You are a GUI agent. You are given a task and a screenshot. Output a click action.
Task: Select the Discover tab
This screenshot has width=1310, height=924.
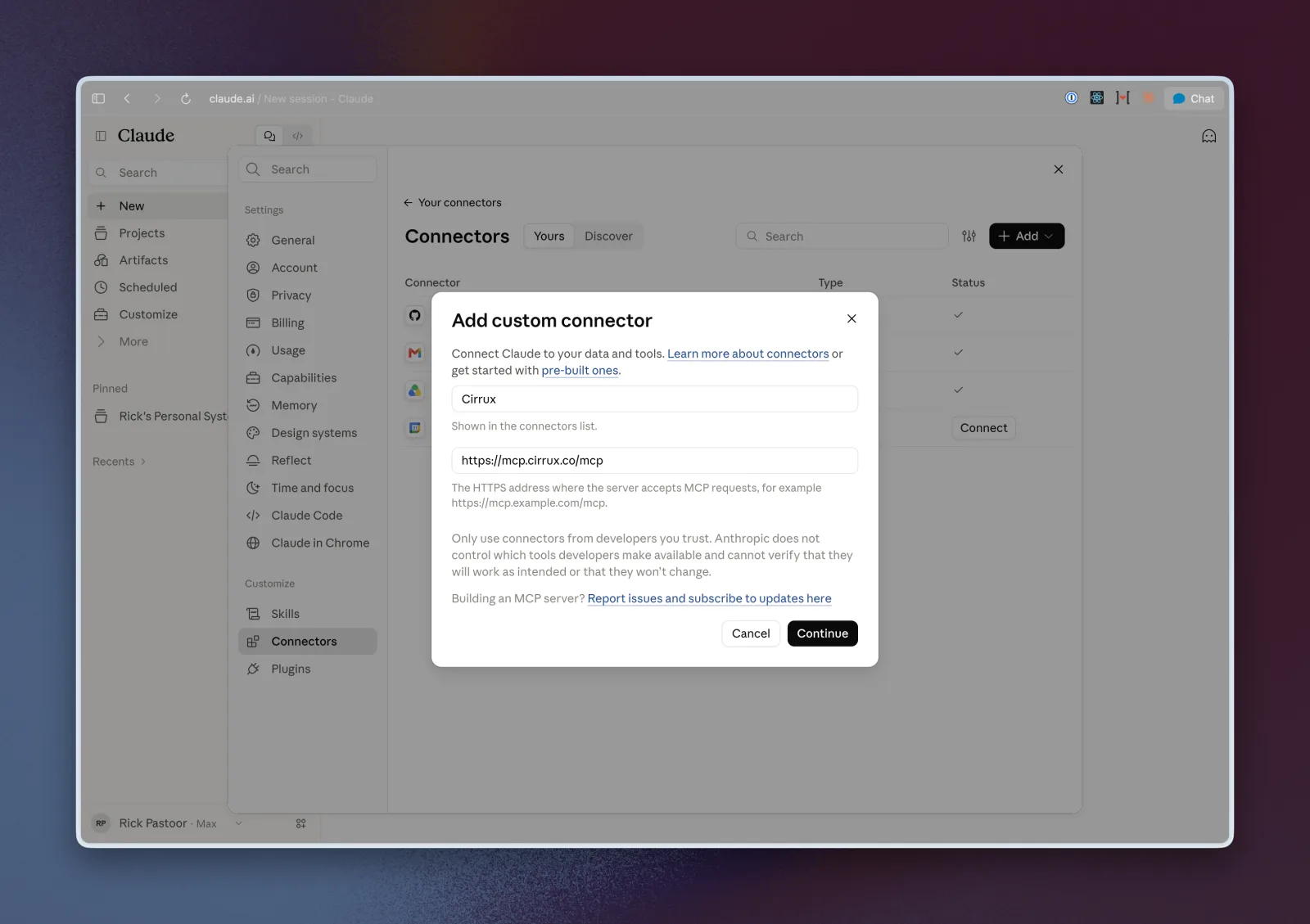608,237
